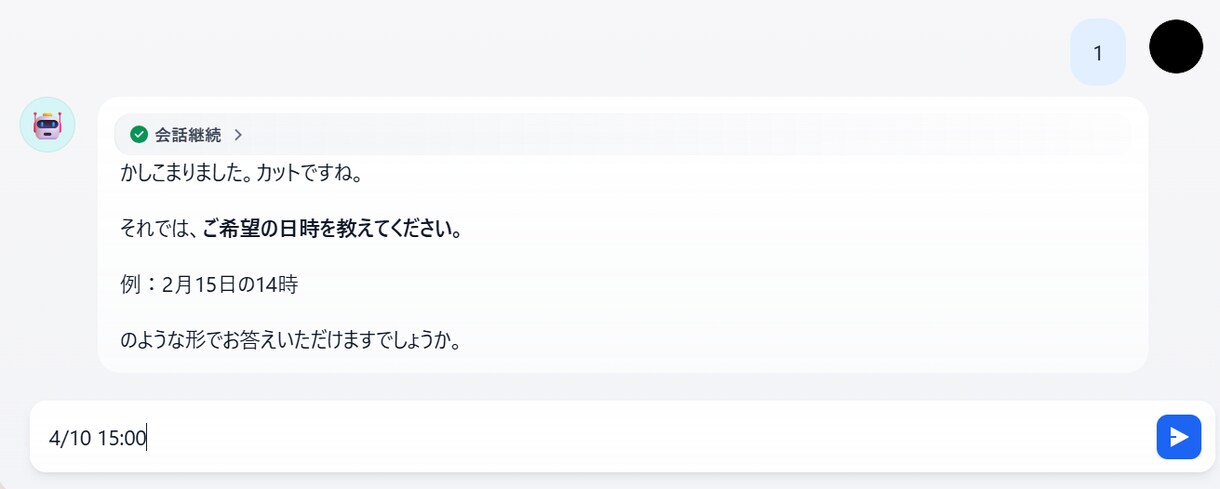This screenshot has height=489, width=1220.
Task: Open the black user profile avatar
Action: [x=1176, y=47]
